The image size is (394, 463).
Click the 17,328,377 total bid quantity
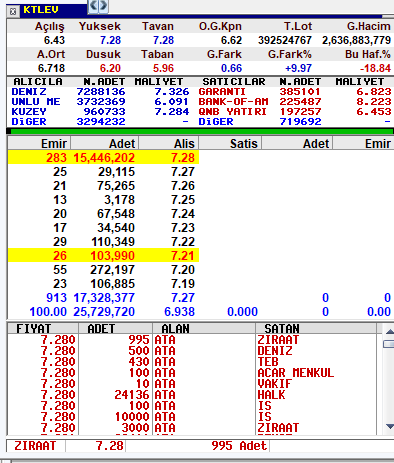point(104,298)
